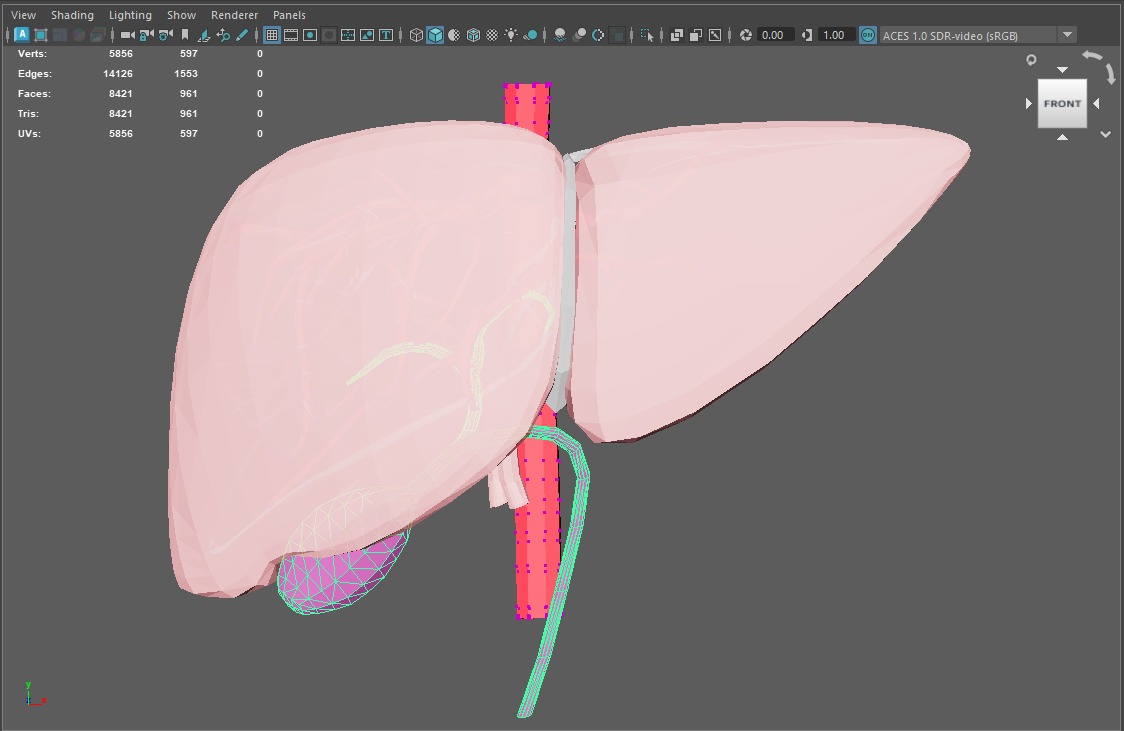Toggle the Safe Action icon
The image size is (1124, 731).
coord(366,35)
